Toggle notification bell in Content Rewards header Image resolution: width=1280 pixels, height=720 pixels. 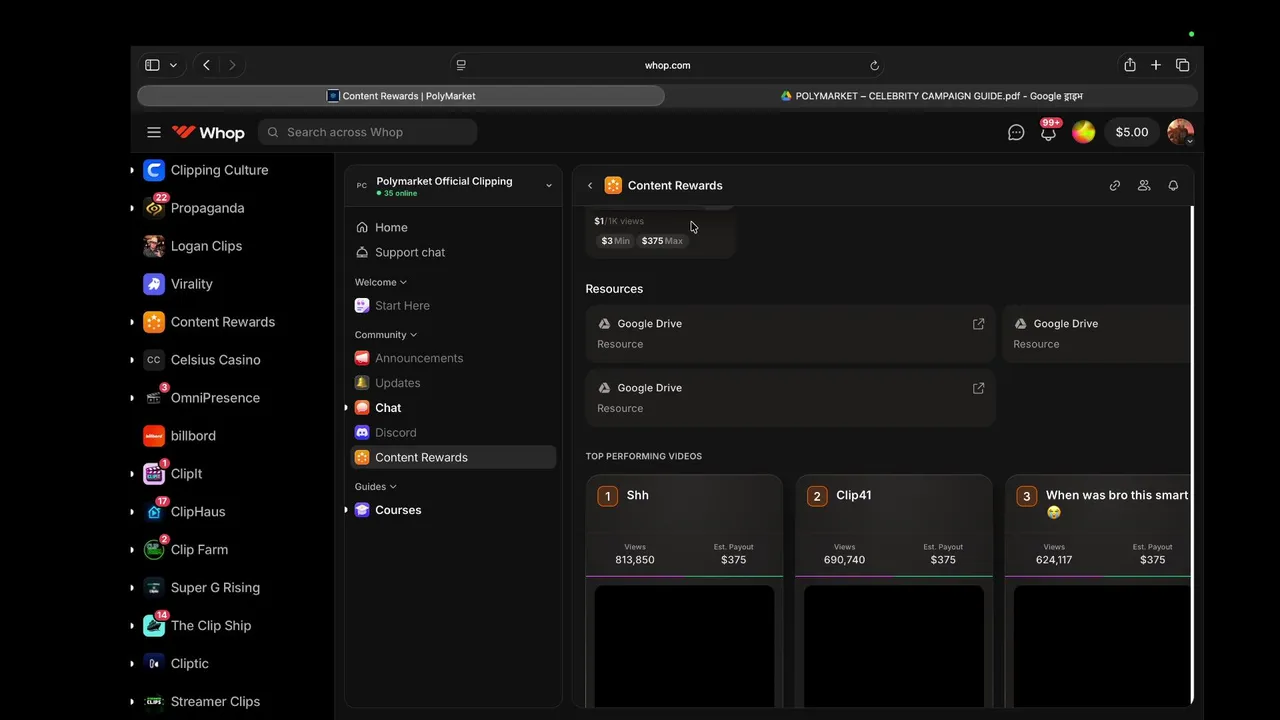pyautogui.click(x=1173, y=185)
